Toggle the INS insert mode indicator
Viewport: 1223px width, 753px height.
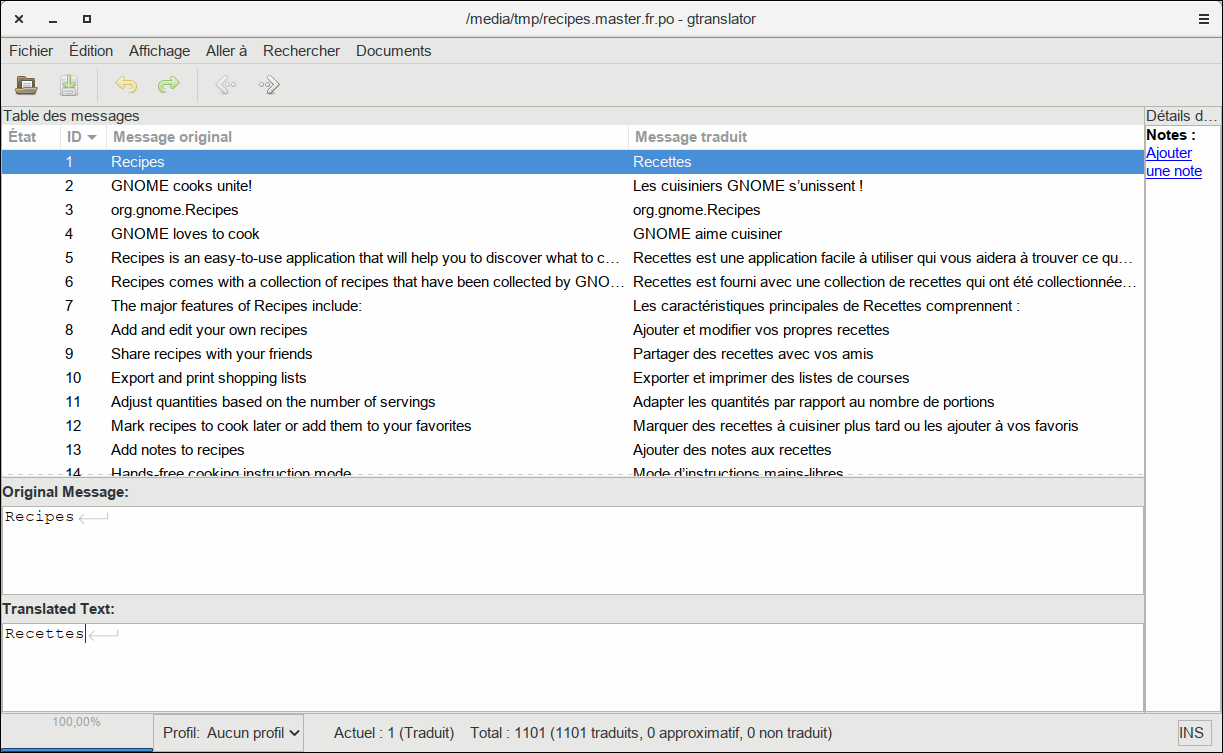(x=1191, y=733)
